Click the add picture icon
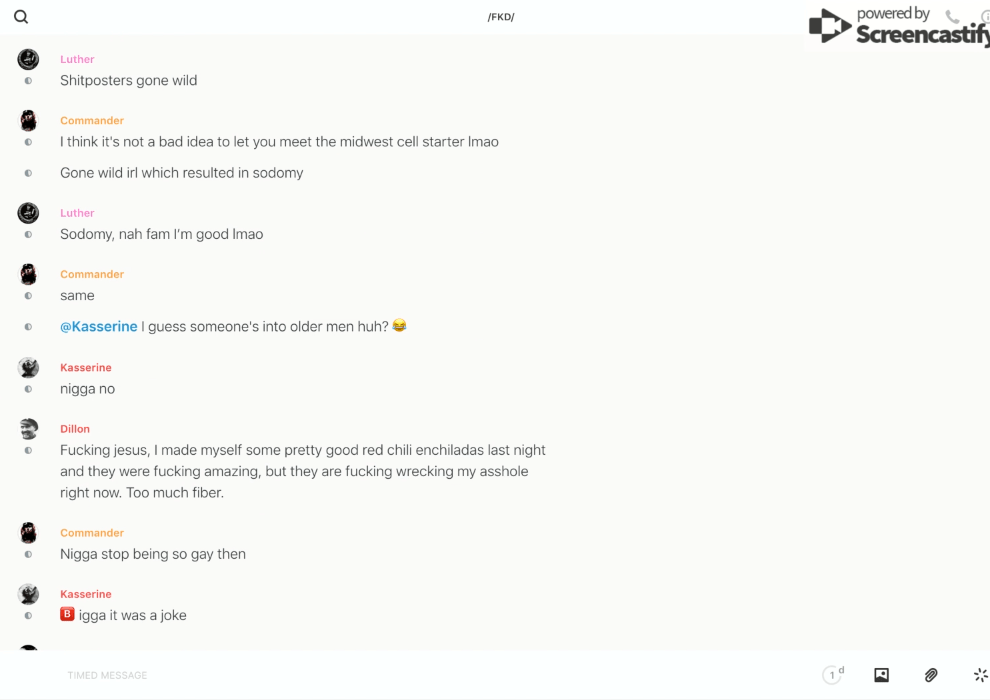The height and width of the screenshot is (700, 990). click(x=881, y=675)
